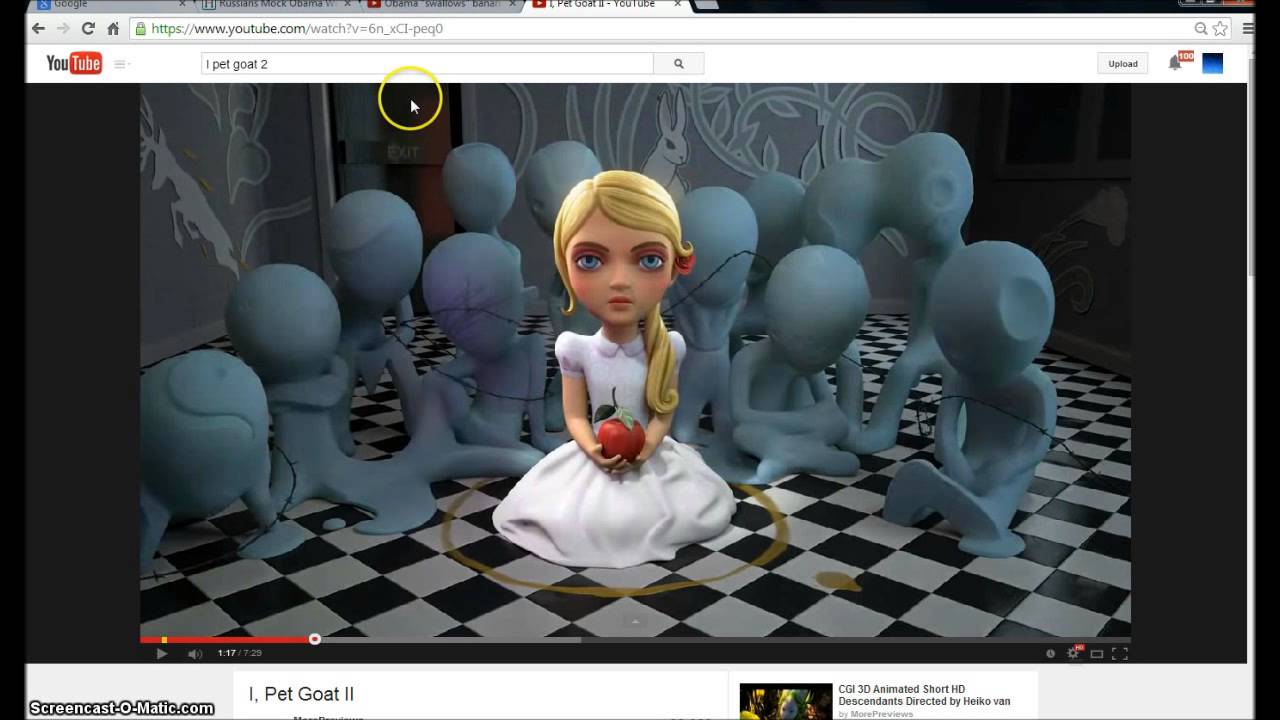Open the YouTube guide menu icon
The height and width of the screenshot is (720, 1280).
(120, 64)
